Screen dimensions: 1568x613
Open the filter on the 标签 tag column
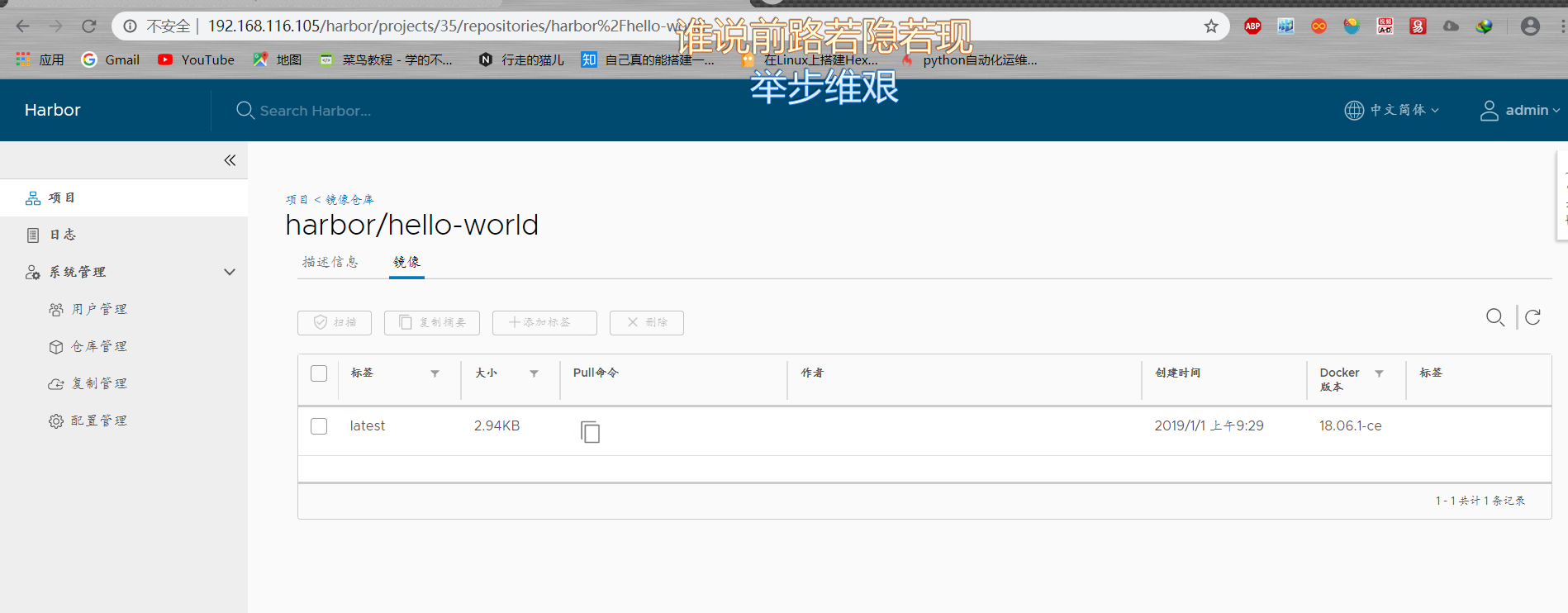[435, 373]
